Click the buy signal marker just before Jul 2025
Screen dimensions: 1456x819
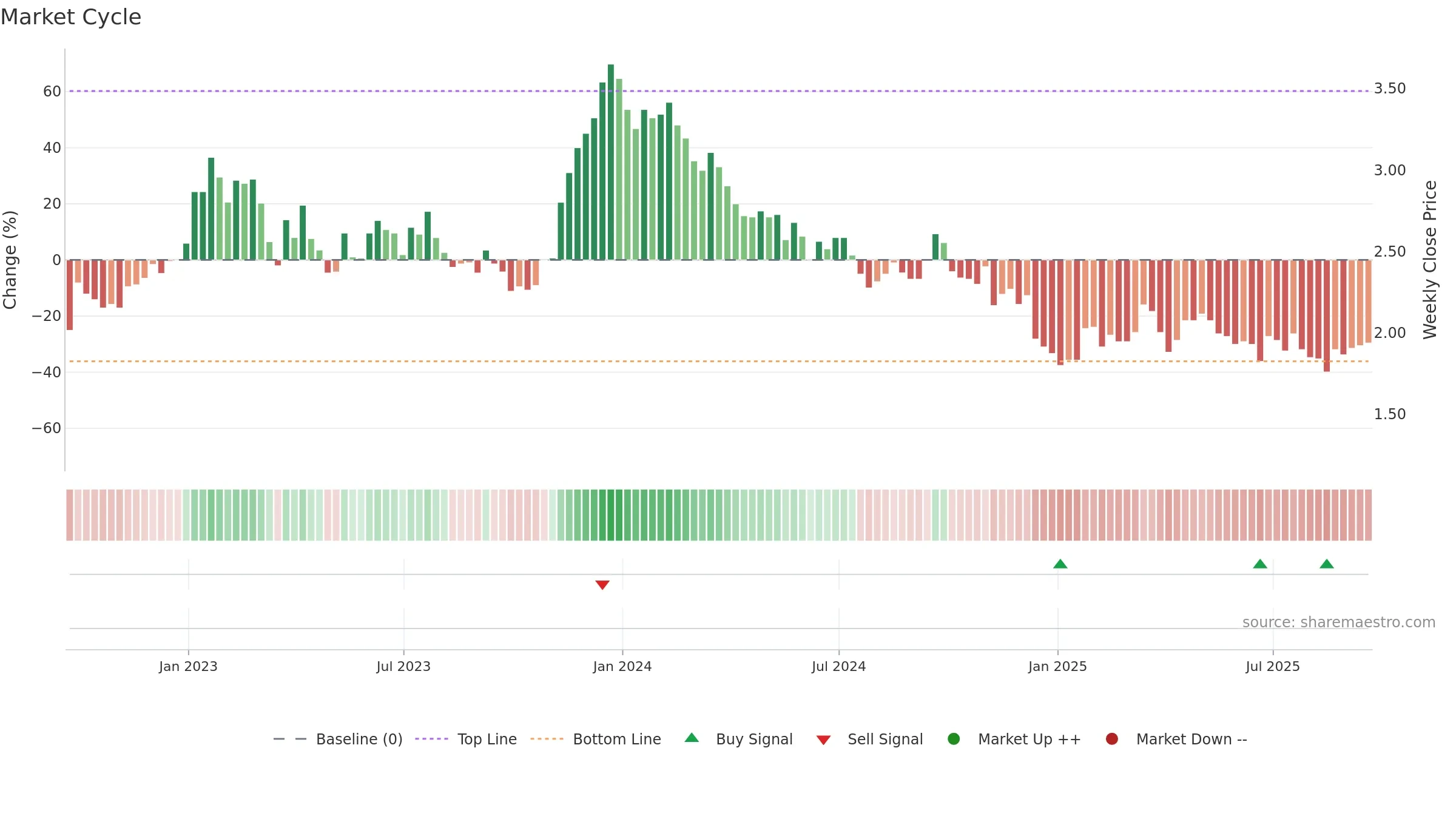coord(1260,564)
